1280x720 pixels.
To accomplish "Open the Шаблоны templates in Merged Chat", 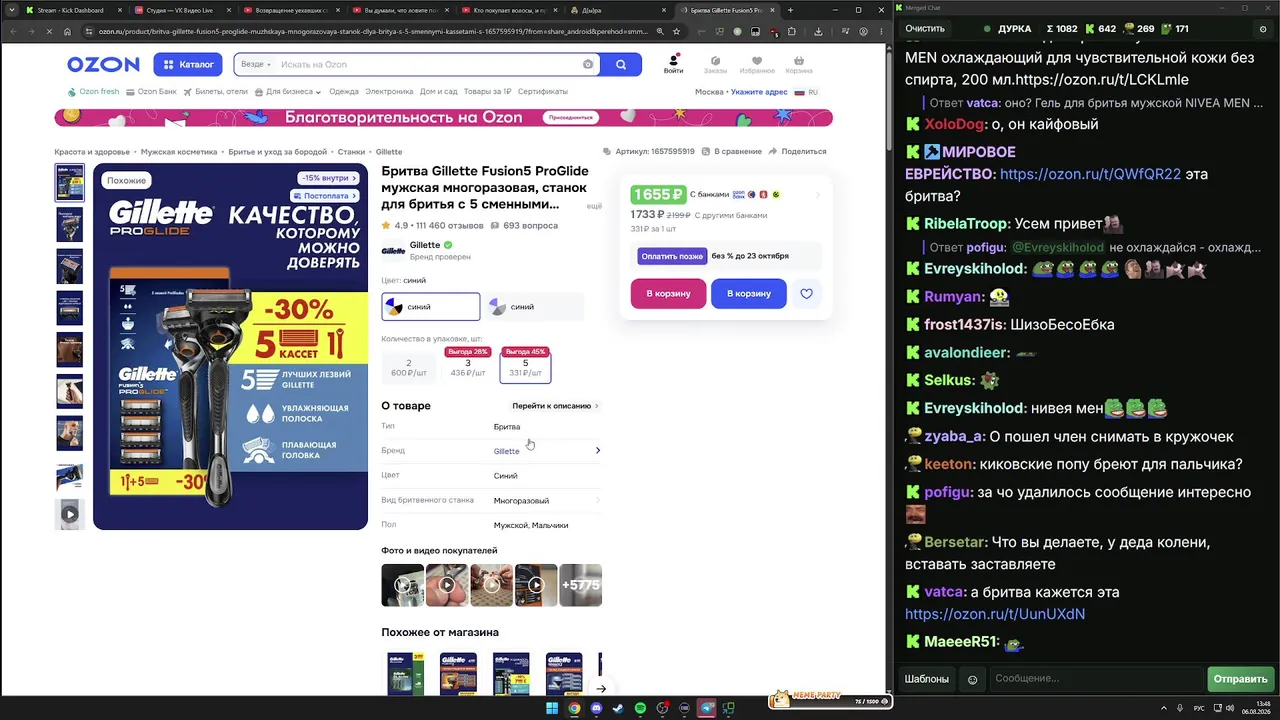I will coord(927,679).
